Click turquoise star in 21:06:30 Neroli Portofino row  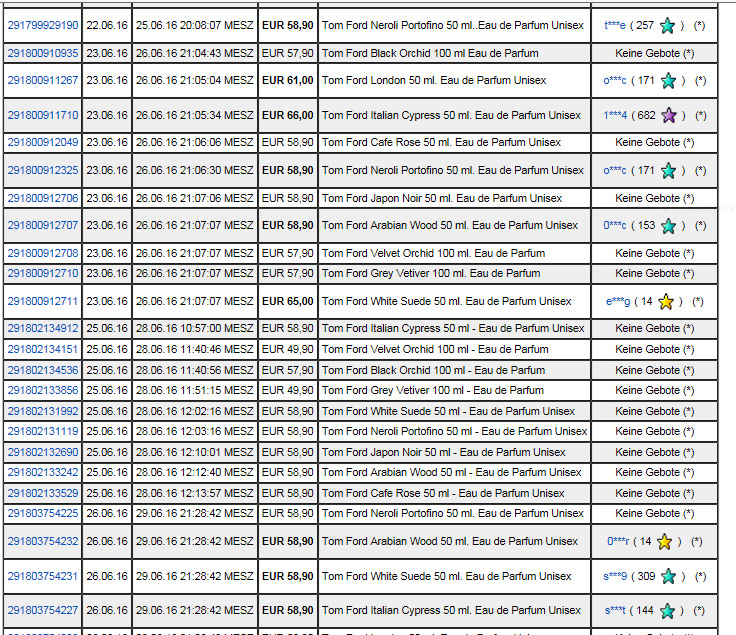(x=668, y=171)
